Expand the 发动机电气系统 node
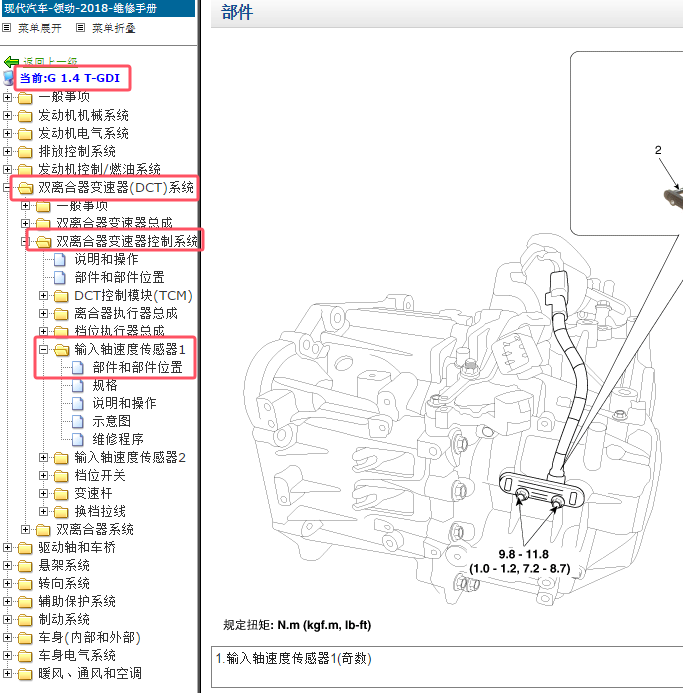Viewport: 683px width, 693px height. 7,133
